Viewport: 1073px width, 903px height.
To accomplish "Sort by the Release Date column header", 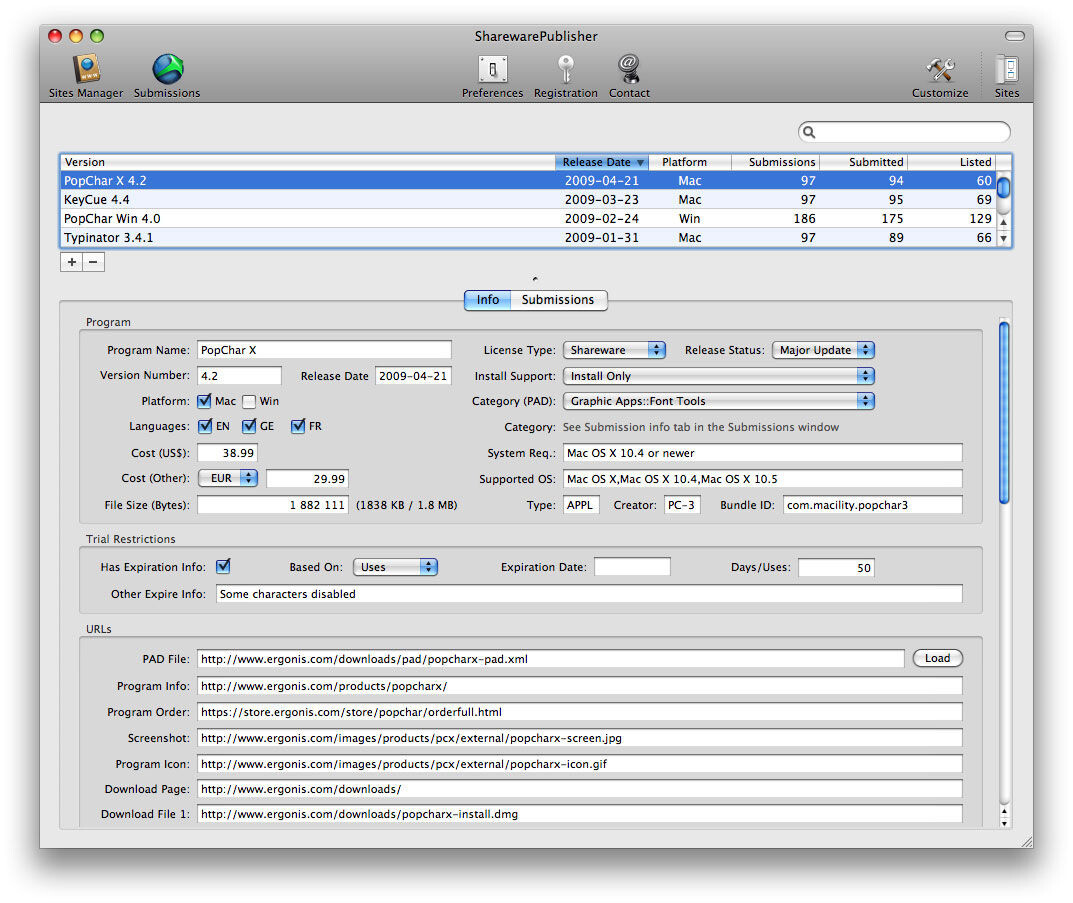I will coord(602,162).
